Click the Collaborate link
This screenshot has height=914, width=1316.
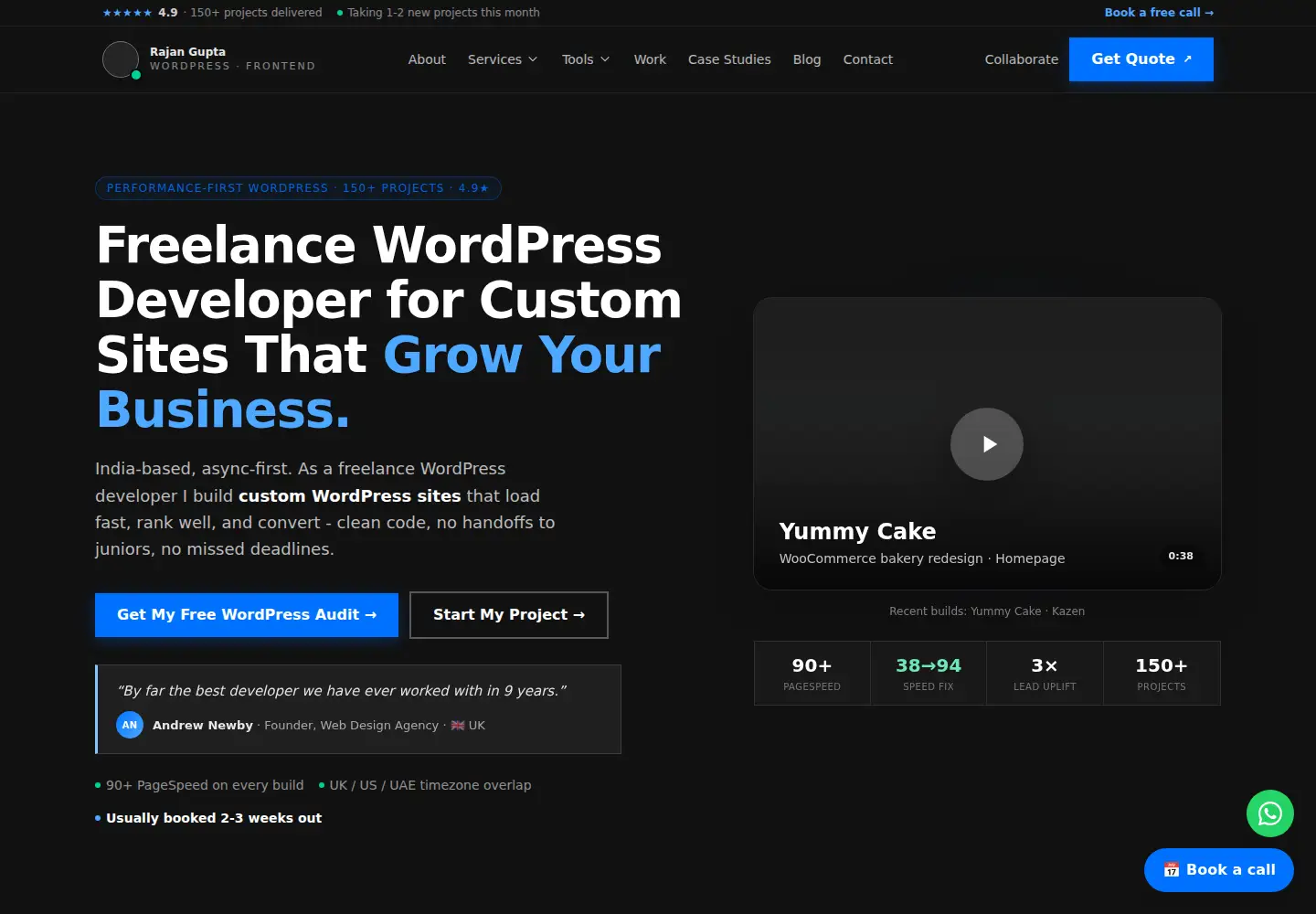tap(1022, 59)
